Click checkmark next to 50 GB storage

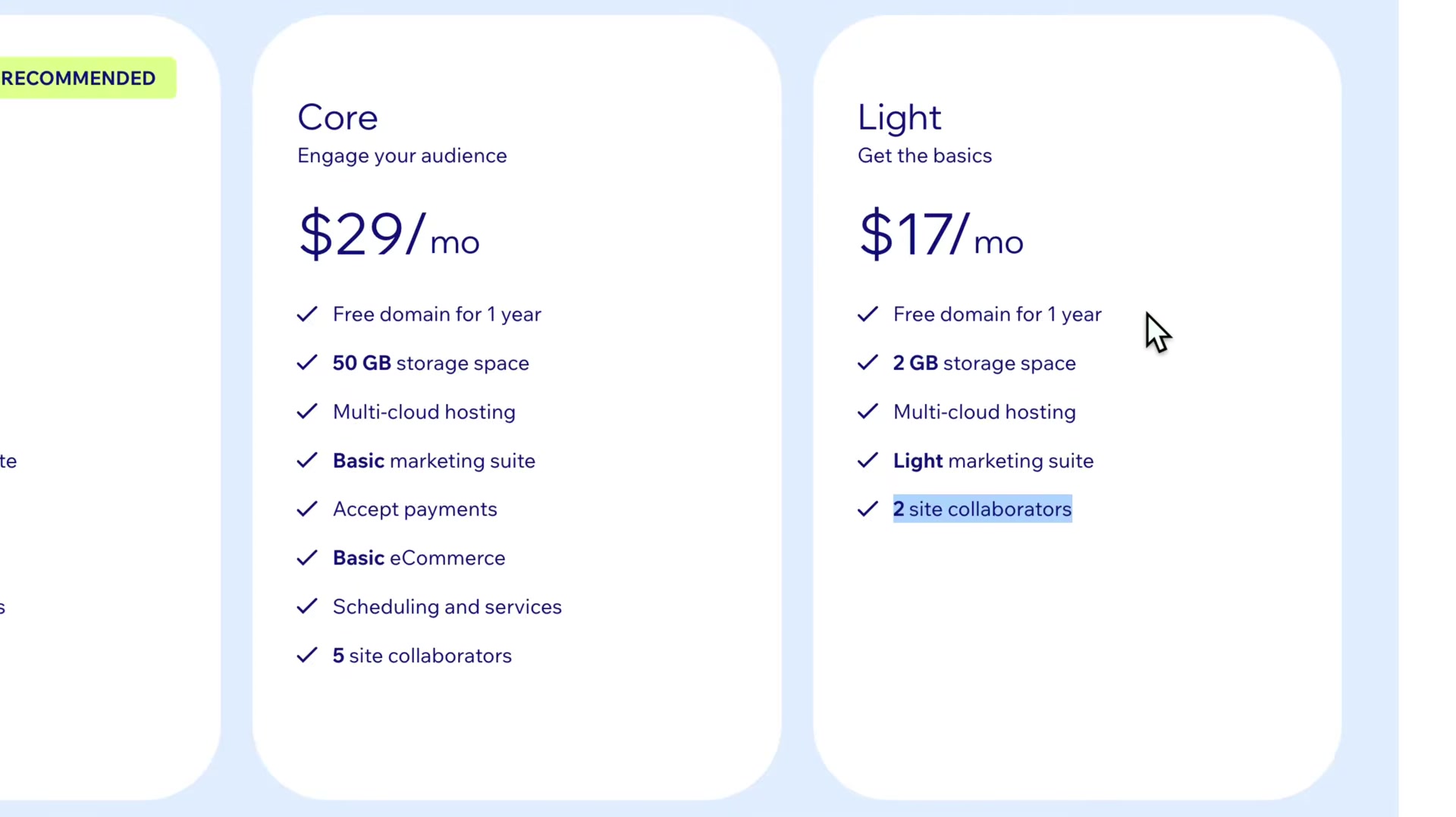(307, 363)
